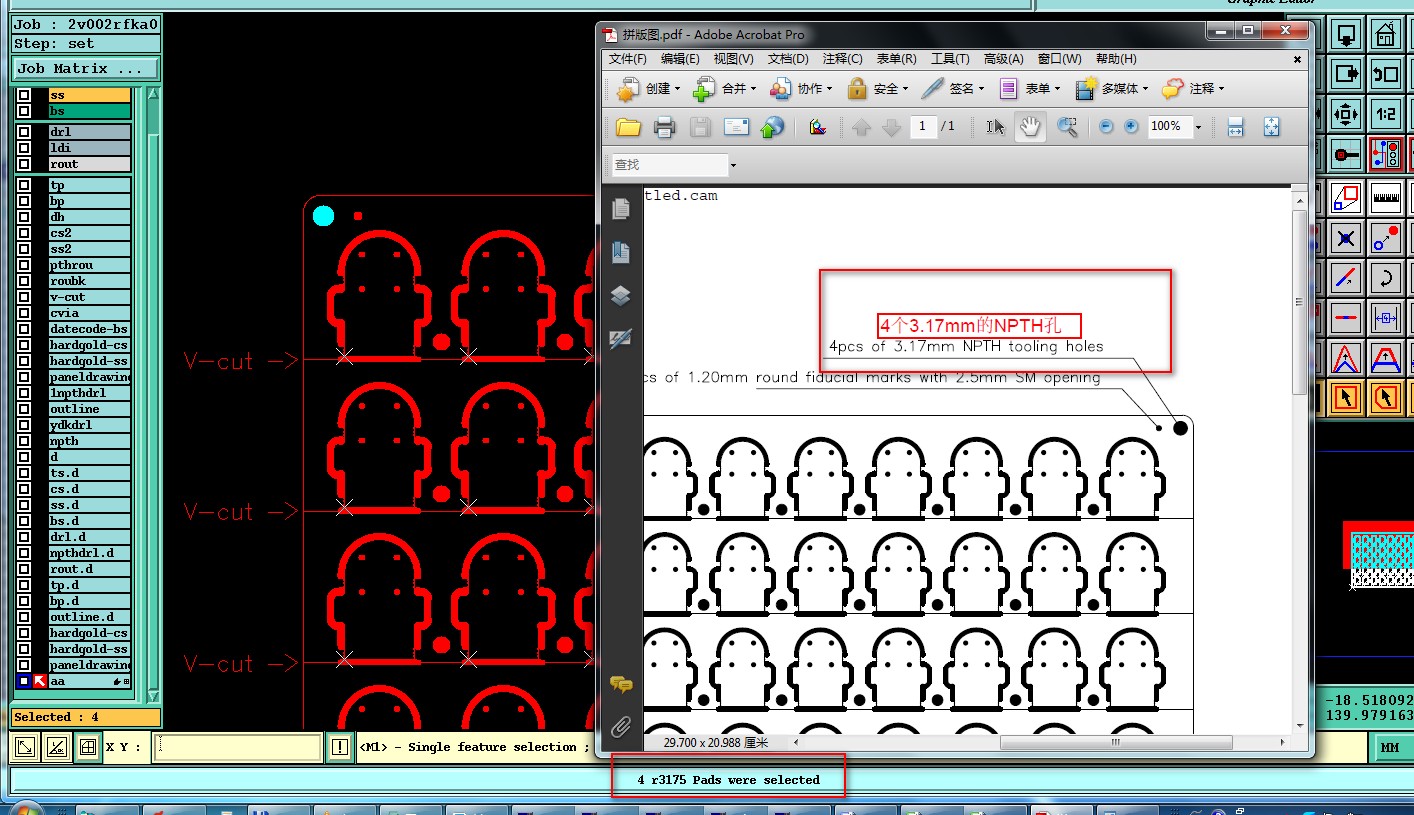Open folder icon in Acrobat toolbar

point(628,127)
